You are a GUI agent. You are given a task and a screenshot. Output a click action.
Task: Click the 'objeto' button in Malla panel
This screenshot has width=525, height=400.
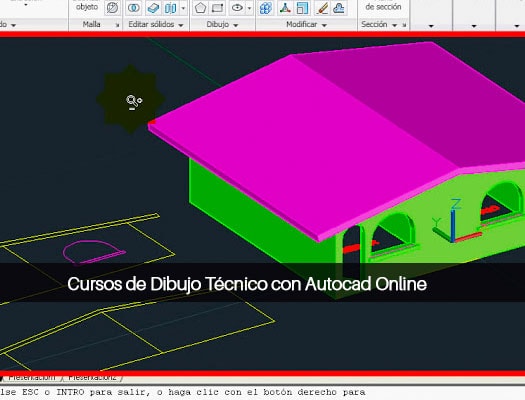tap(87, 7)
